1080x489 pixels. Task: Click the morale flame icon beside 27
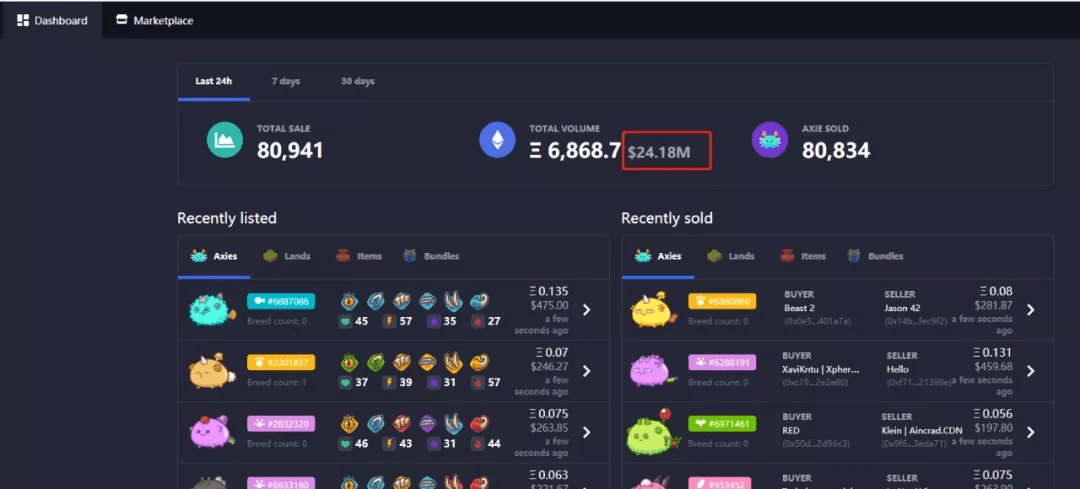(x=477, y=321)
